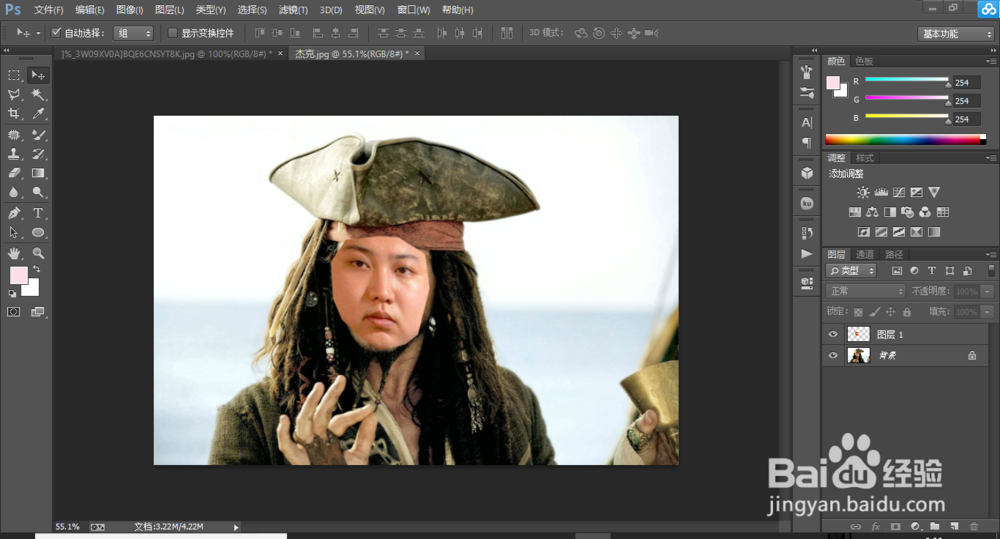Open 基本功能 workspace dropdown
1000x539 pixels.
pos(956,34)
